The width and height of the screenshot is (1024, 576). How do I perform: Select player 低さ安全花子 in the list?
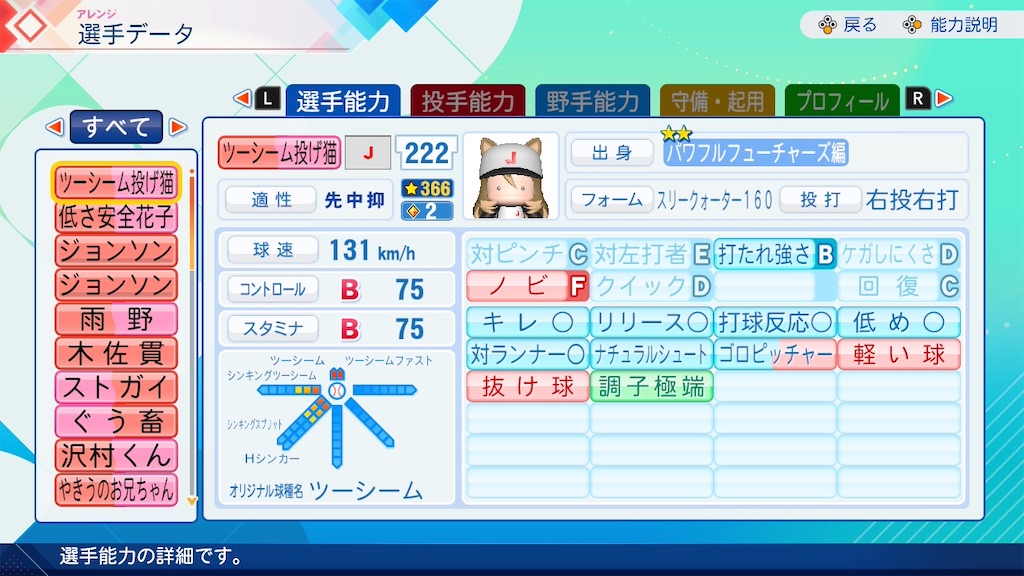(x=116, y=217)
